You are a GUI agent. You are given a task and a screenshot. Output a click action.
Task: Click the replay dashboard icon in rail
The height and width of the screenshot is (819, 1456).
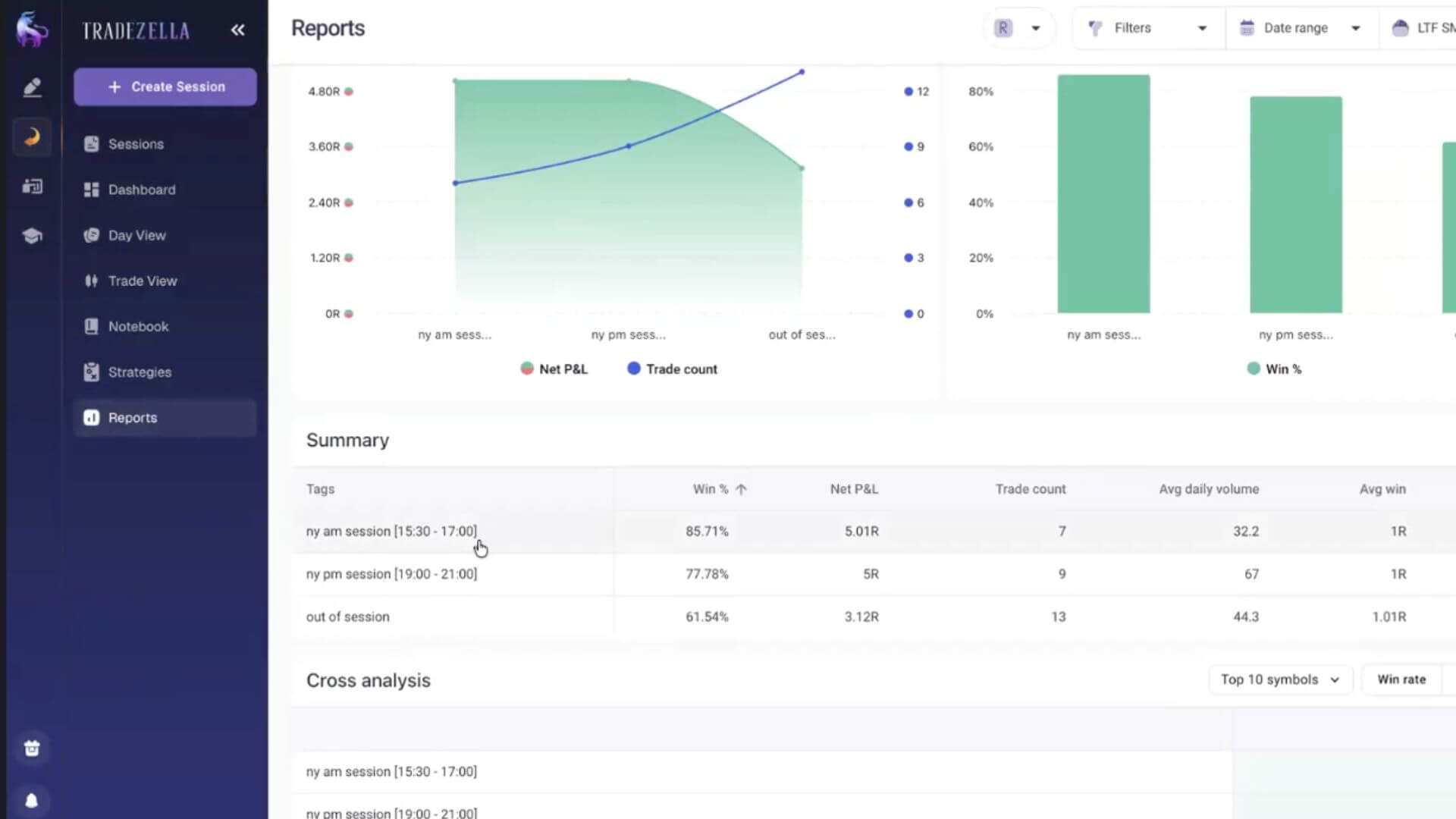32,187
